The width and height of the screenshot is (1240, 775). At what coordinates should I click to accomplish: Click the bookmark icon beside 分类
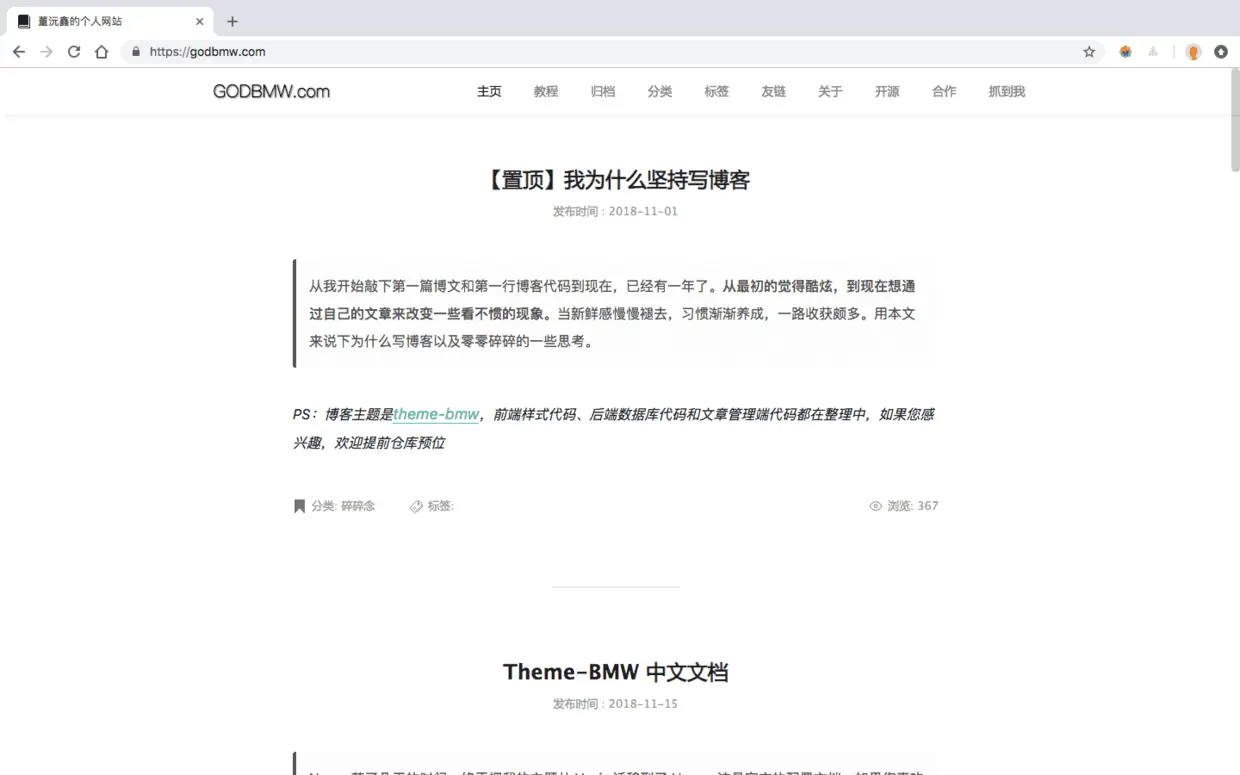click(x=299, y=506)
